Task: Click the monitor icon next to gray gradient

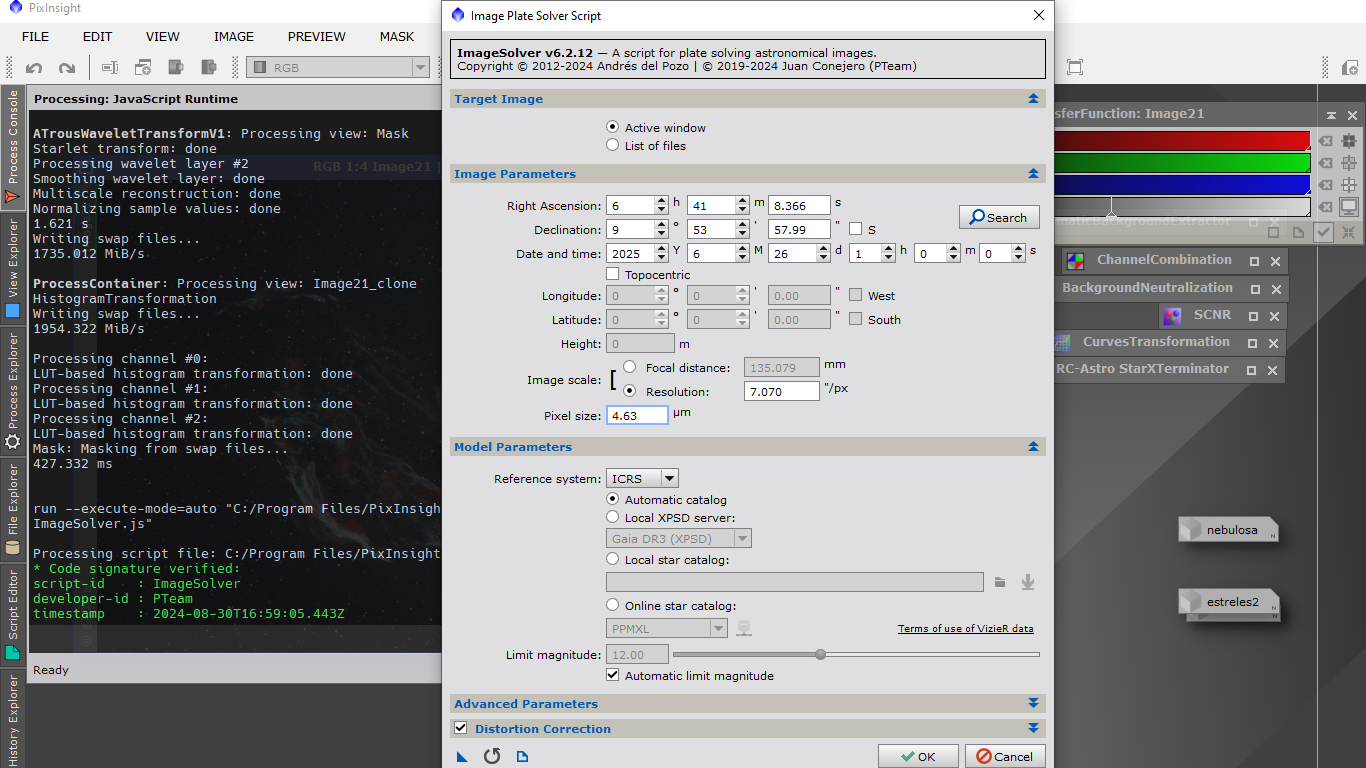Action: point(1349,207)
